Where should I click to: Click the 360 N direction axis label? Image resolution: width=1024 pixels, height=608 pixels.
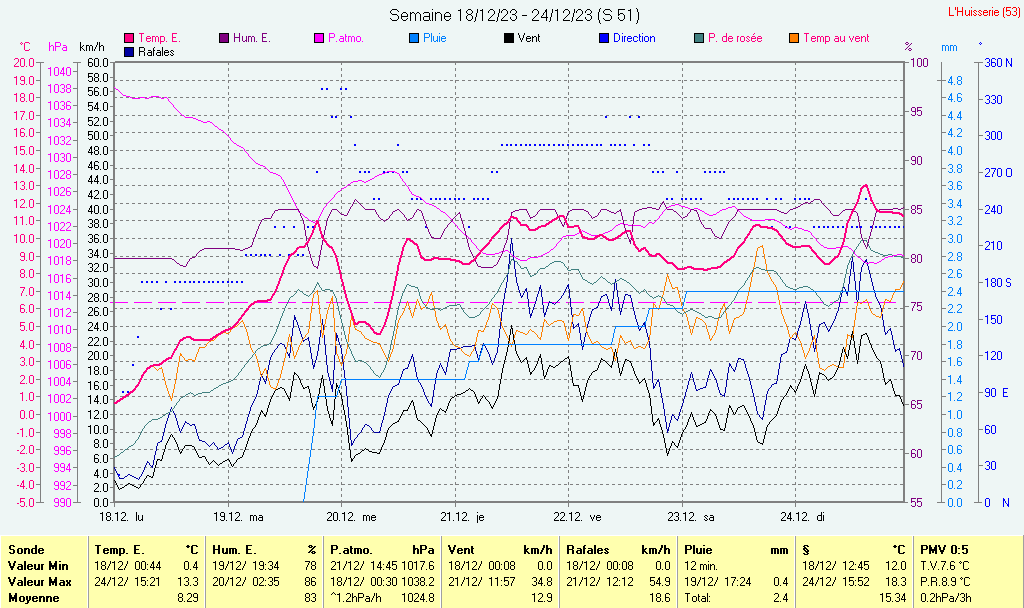pos(999,63)
